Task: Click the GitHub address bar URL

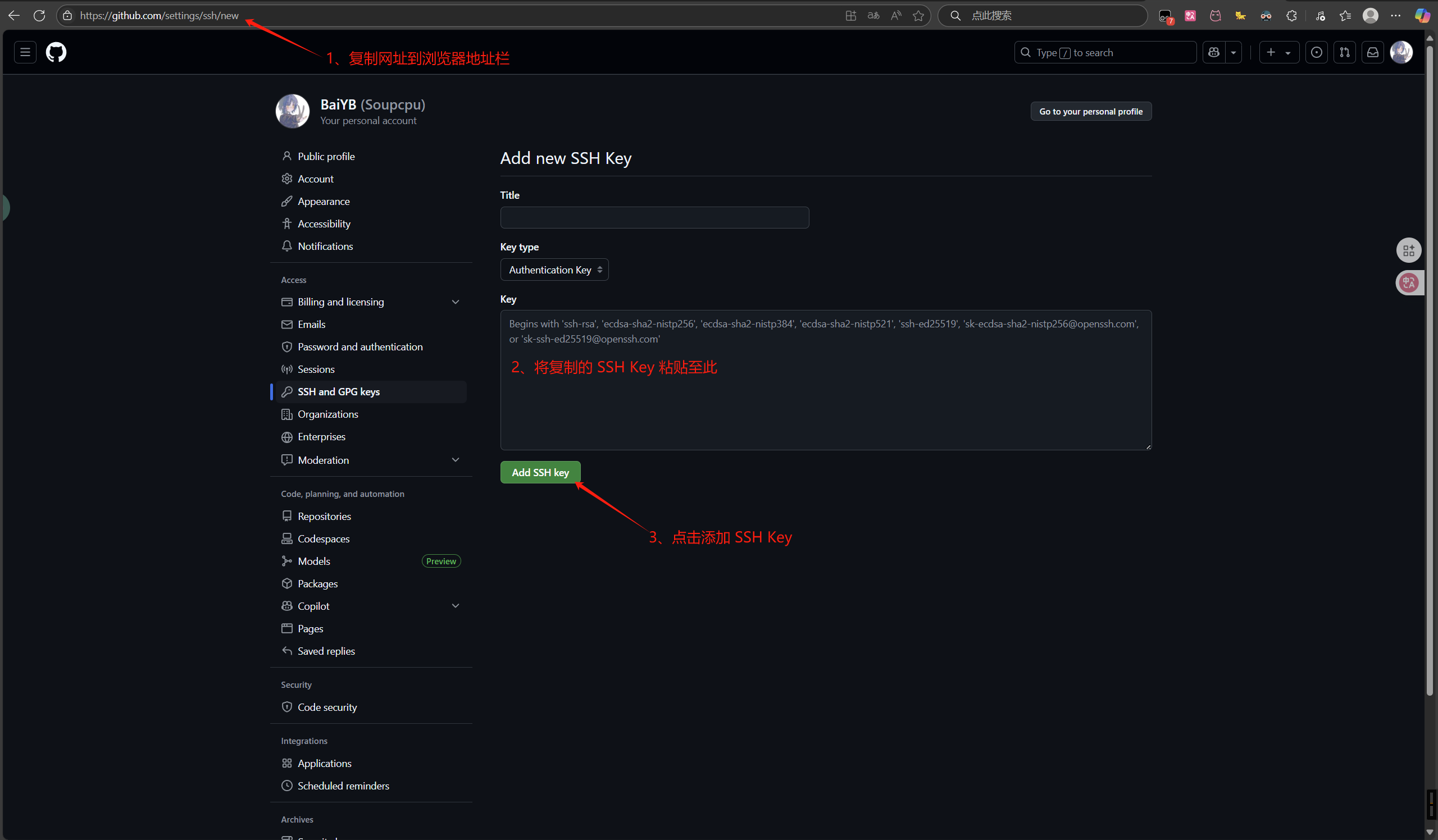Action: (159, 15)
